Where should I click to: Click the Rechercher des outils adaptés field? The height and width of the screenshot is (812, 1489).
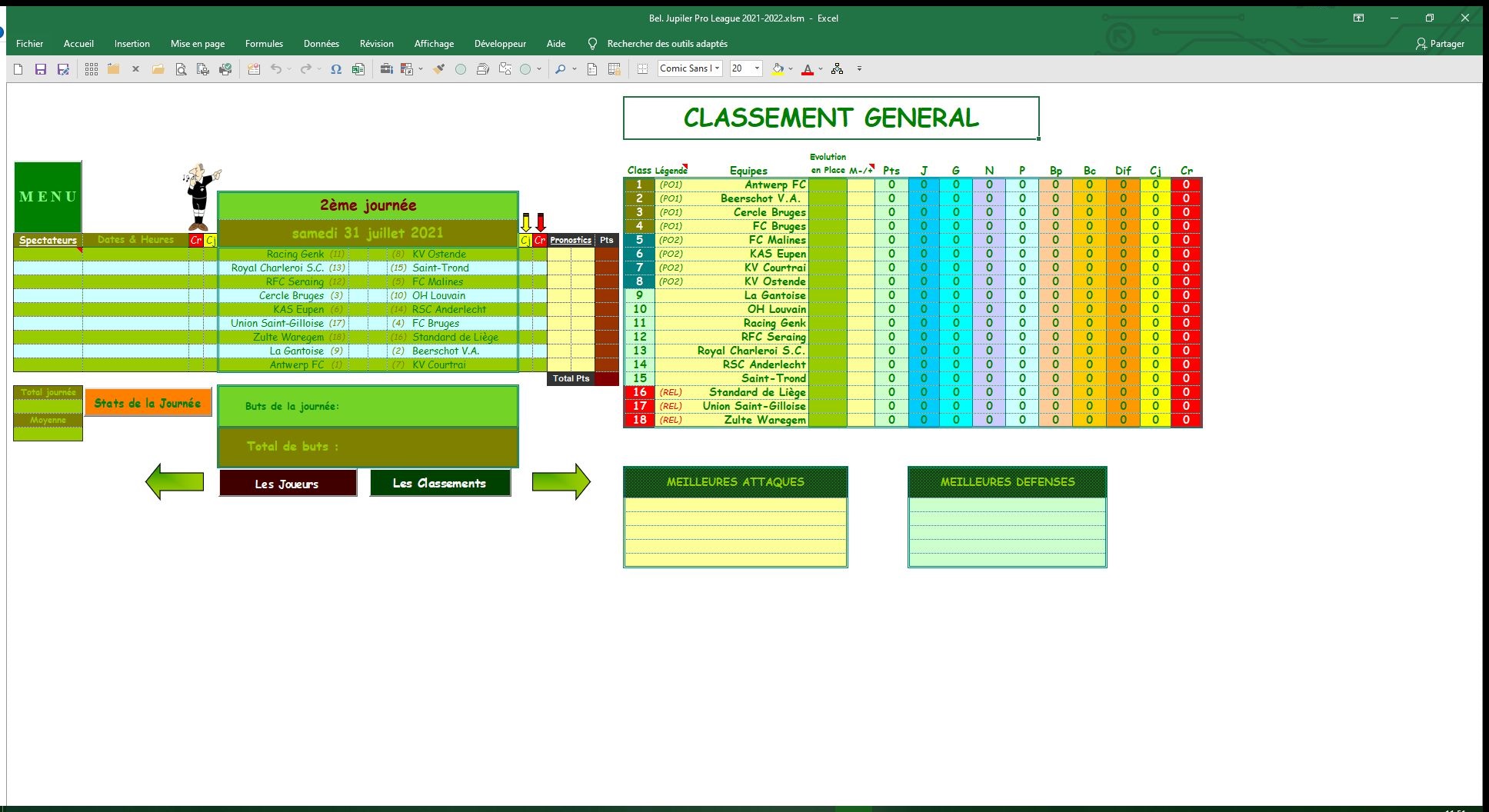point(667,44)
